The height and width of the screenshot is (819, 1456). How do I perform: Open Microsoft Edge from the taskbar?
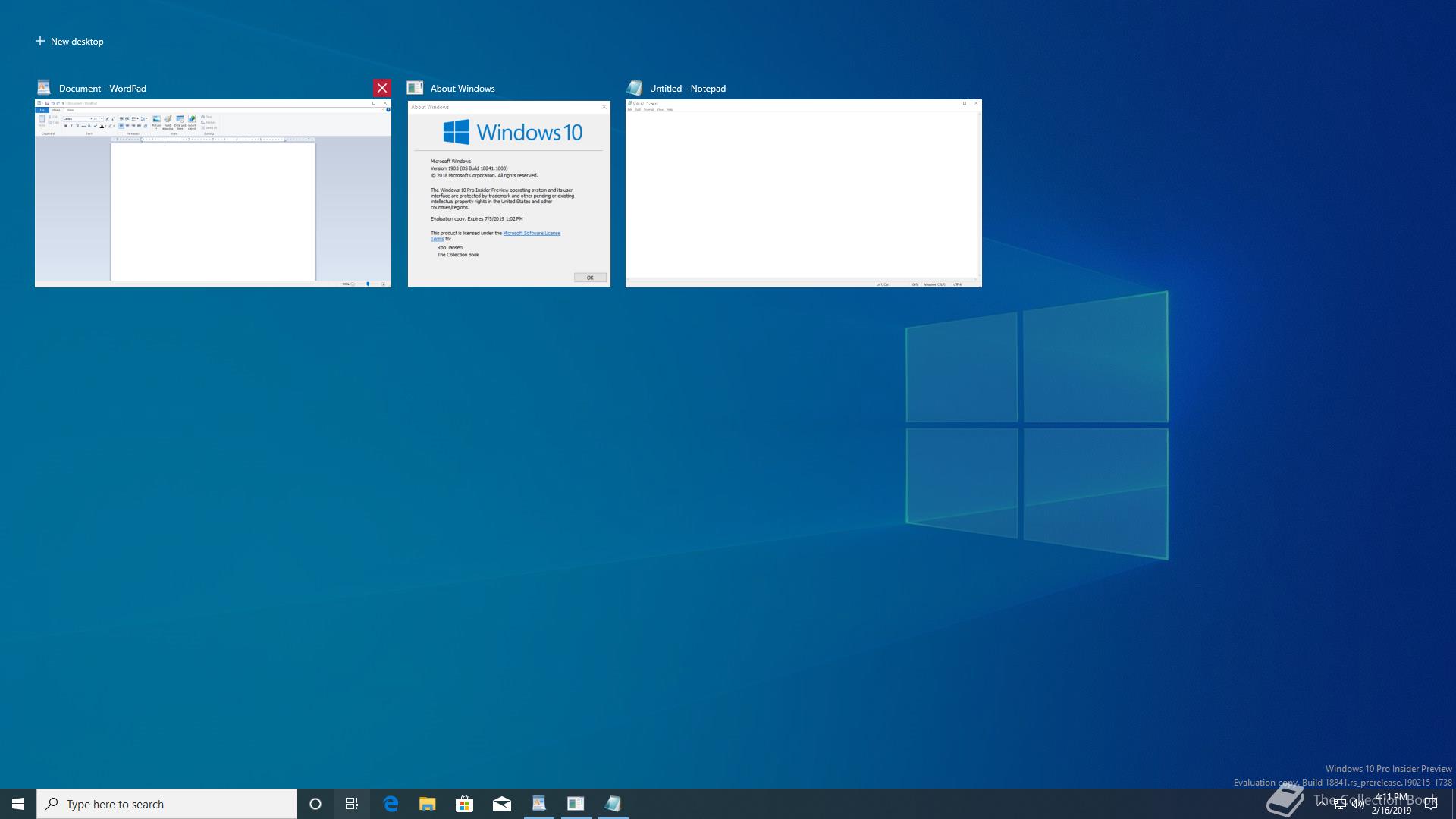pos(391,804)
